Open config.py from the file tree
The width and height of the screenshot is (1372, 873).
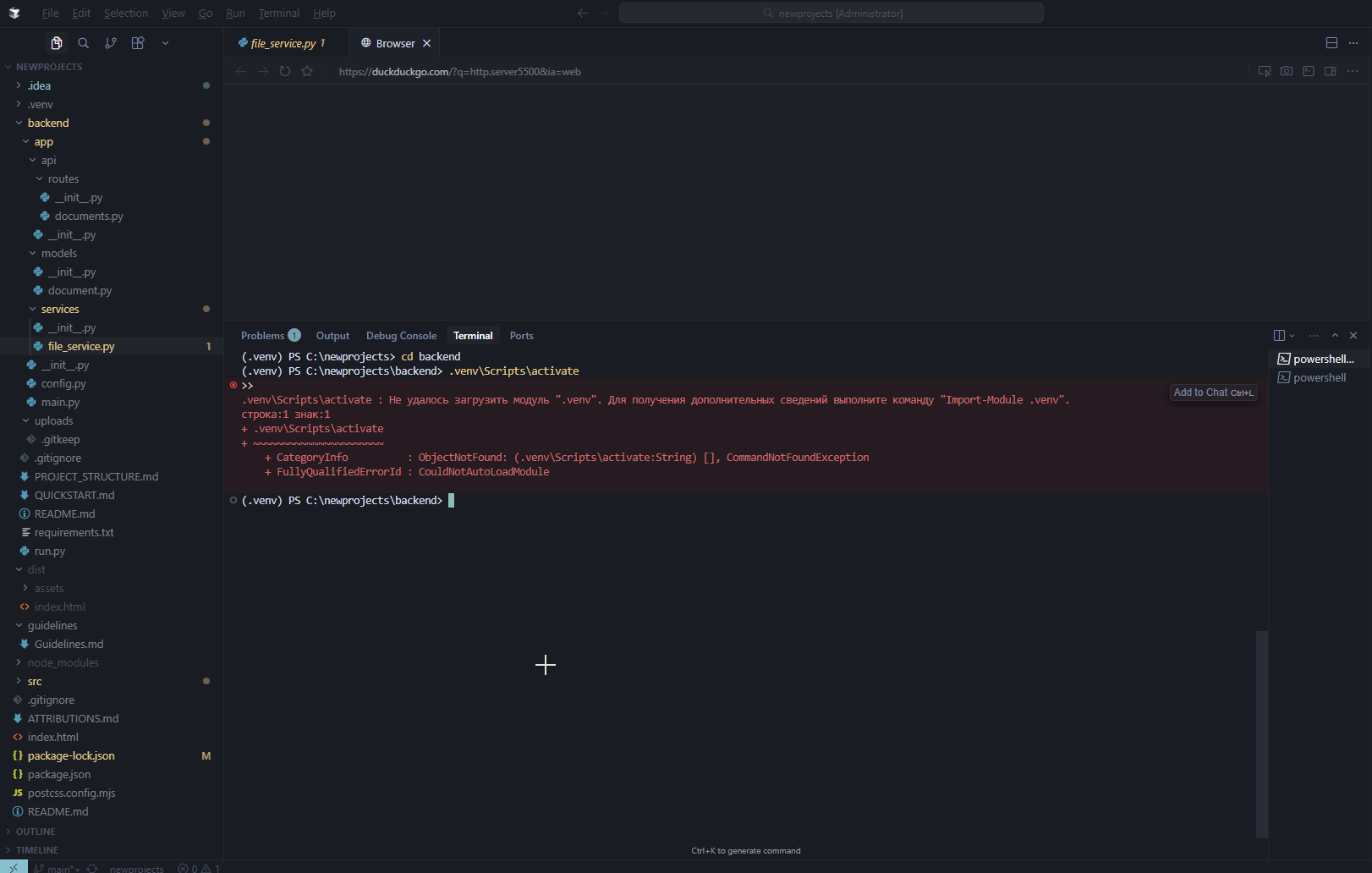[112, 383]
